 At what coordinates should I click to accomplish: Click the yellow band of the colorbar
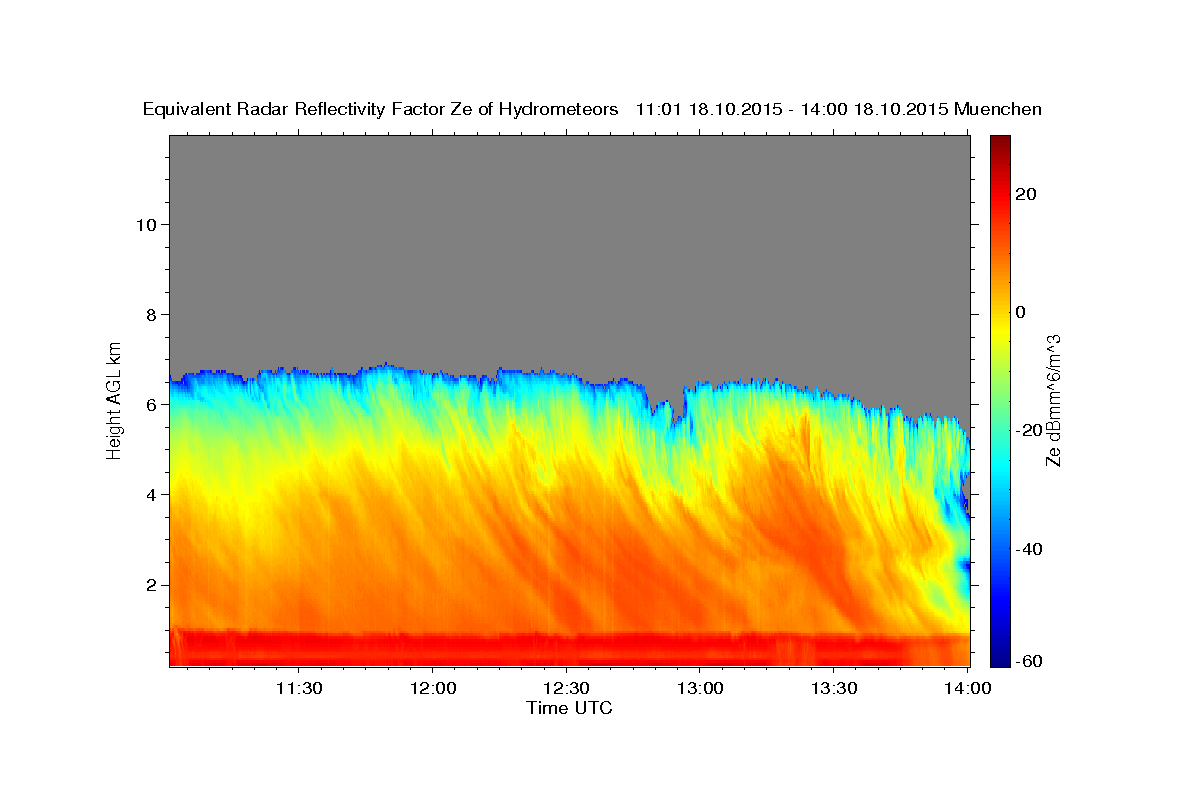[x=1000, y=330]
